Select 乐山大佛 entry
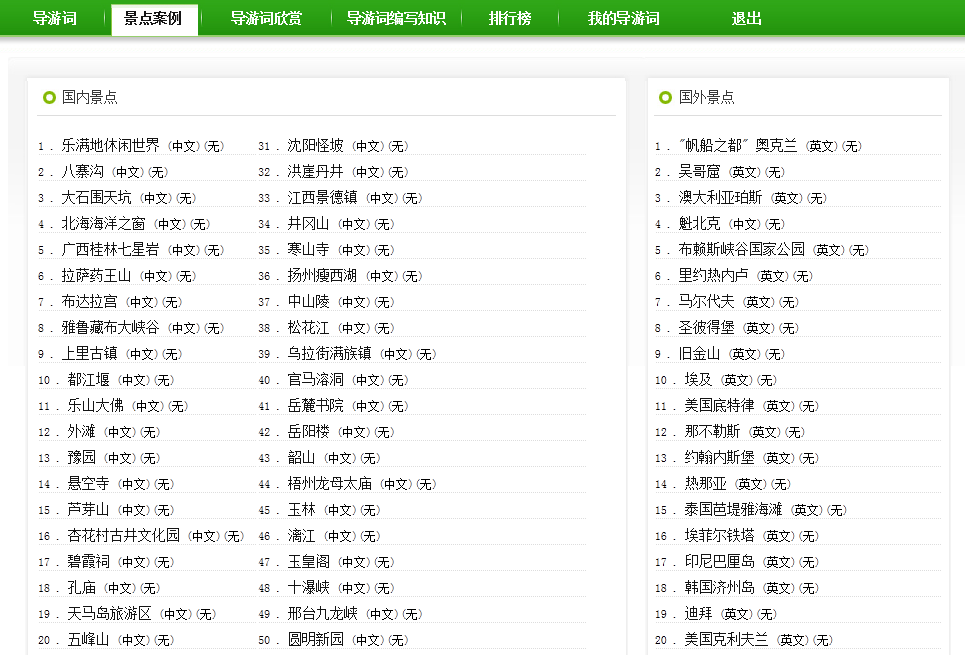Image resolution: width=965 pixels, height=655 pixels. click(x=95, y=406)
